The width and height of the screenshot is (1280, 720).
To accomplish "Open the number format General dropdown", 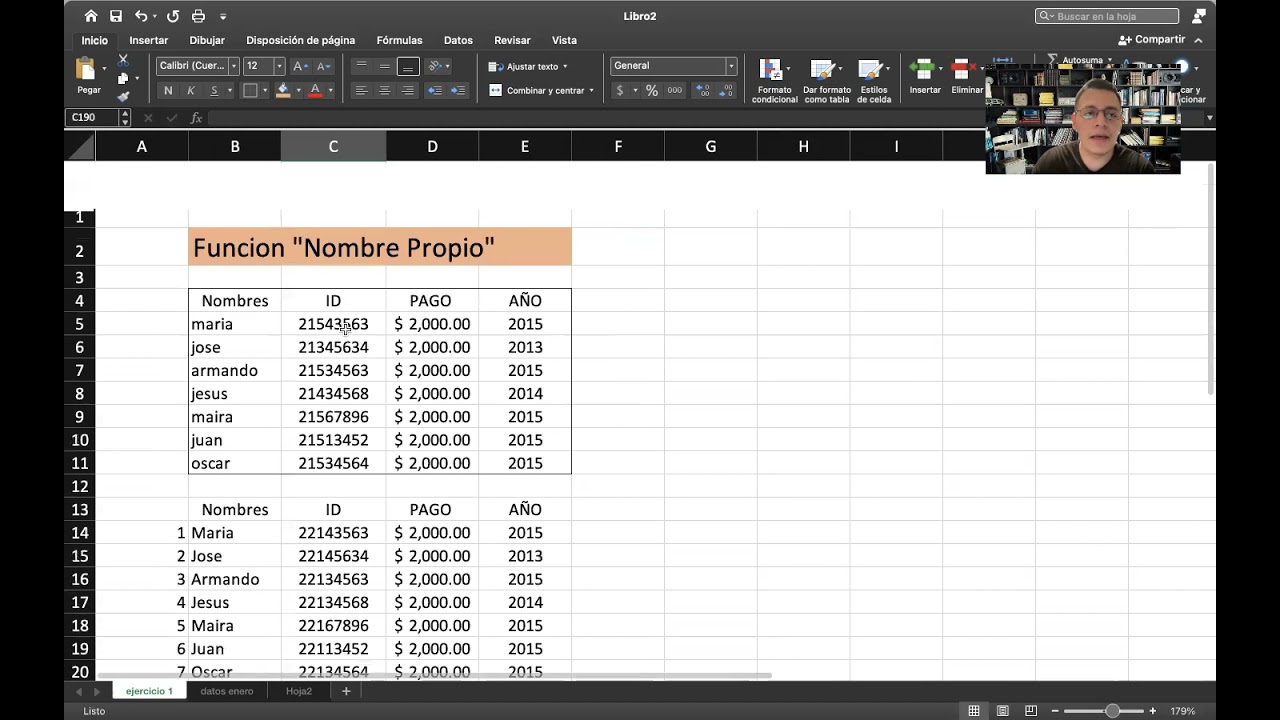I will 731,66.
